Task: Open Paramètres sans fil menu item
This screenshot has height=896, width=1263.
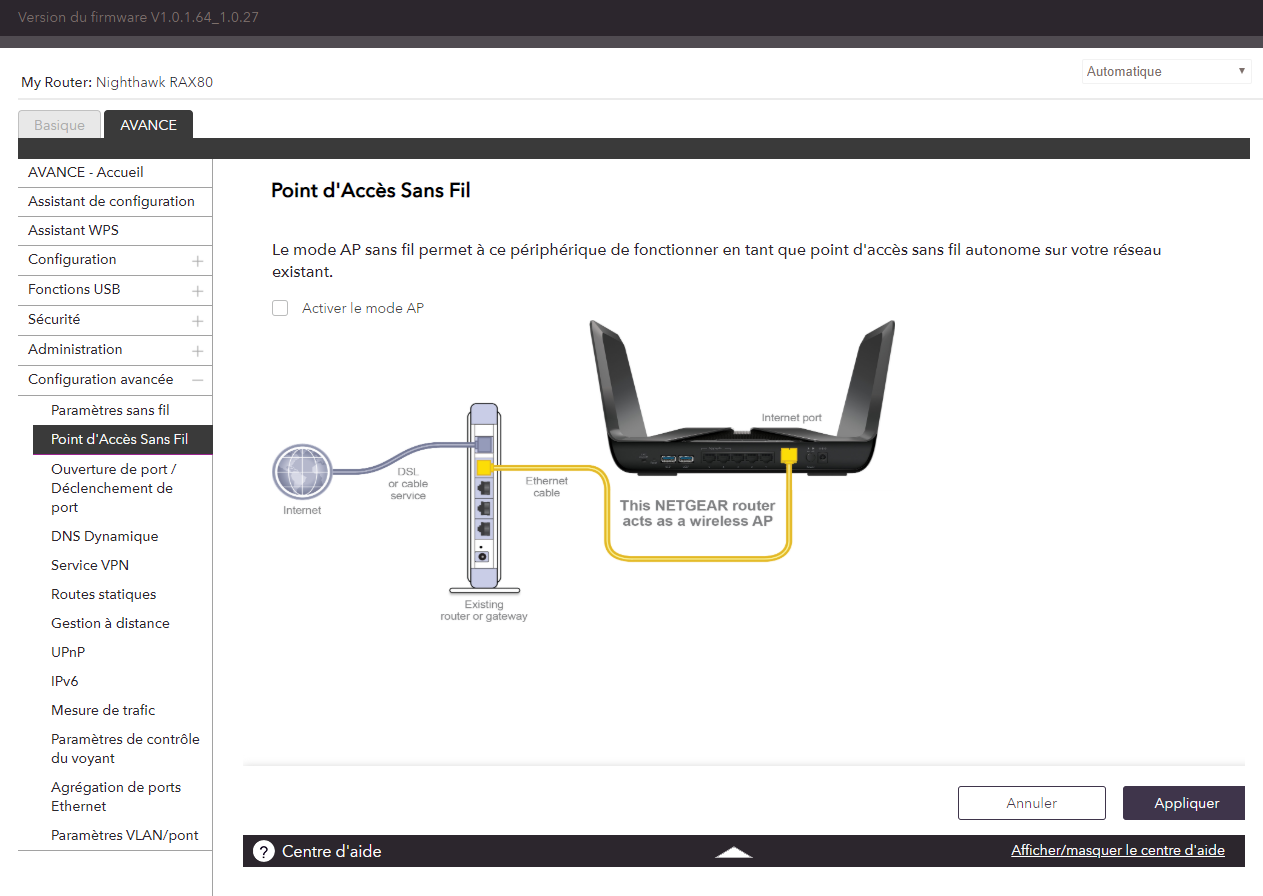Action: [110, 410]
